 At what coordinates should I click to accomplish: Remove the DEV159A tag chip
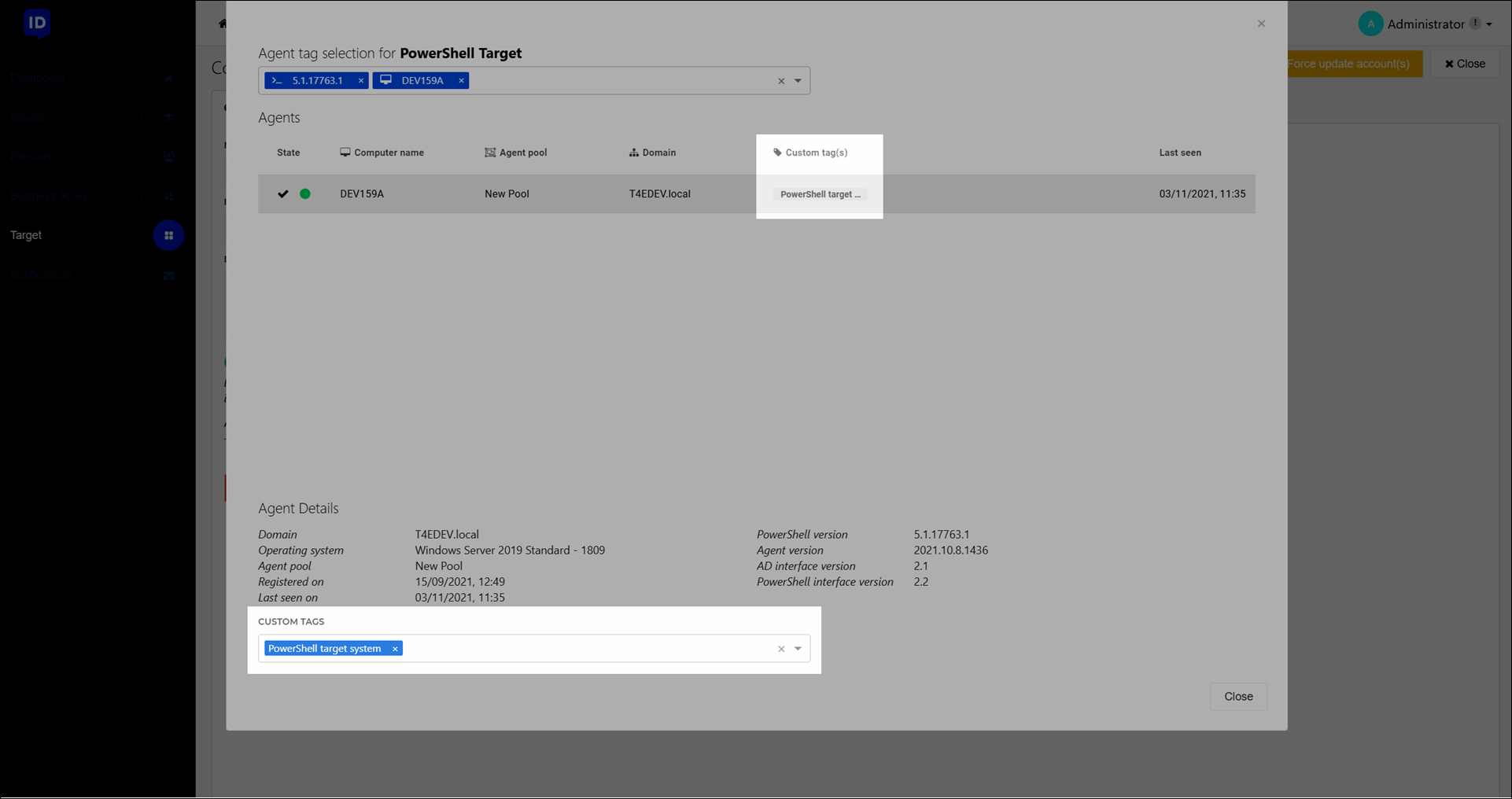click(461, 81)
